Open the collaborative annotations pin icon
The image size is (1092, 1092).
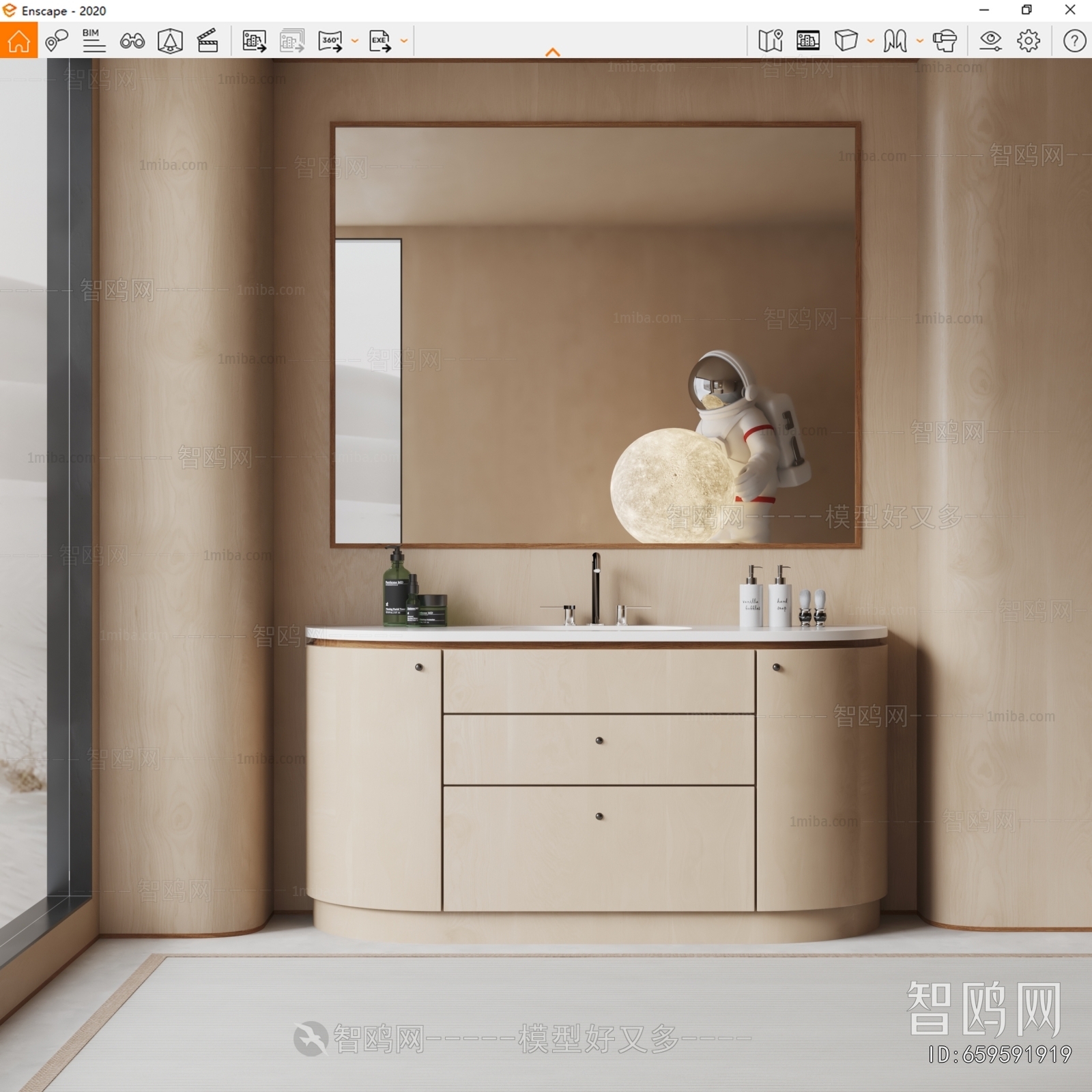point(56,41)
